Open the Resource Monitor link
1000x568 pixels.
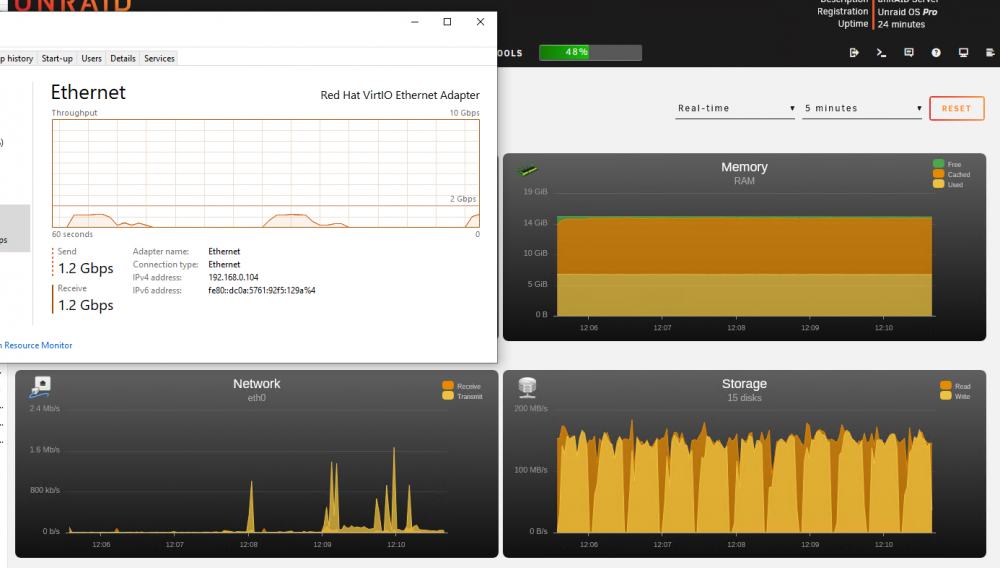(36, 345)
